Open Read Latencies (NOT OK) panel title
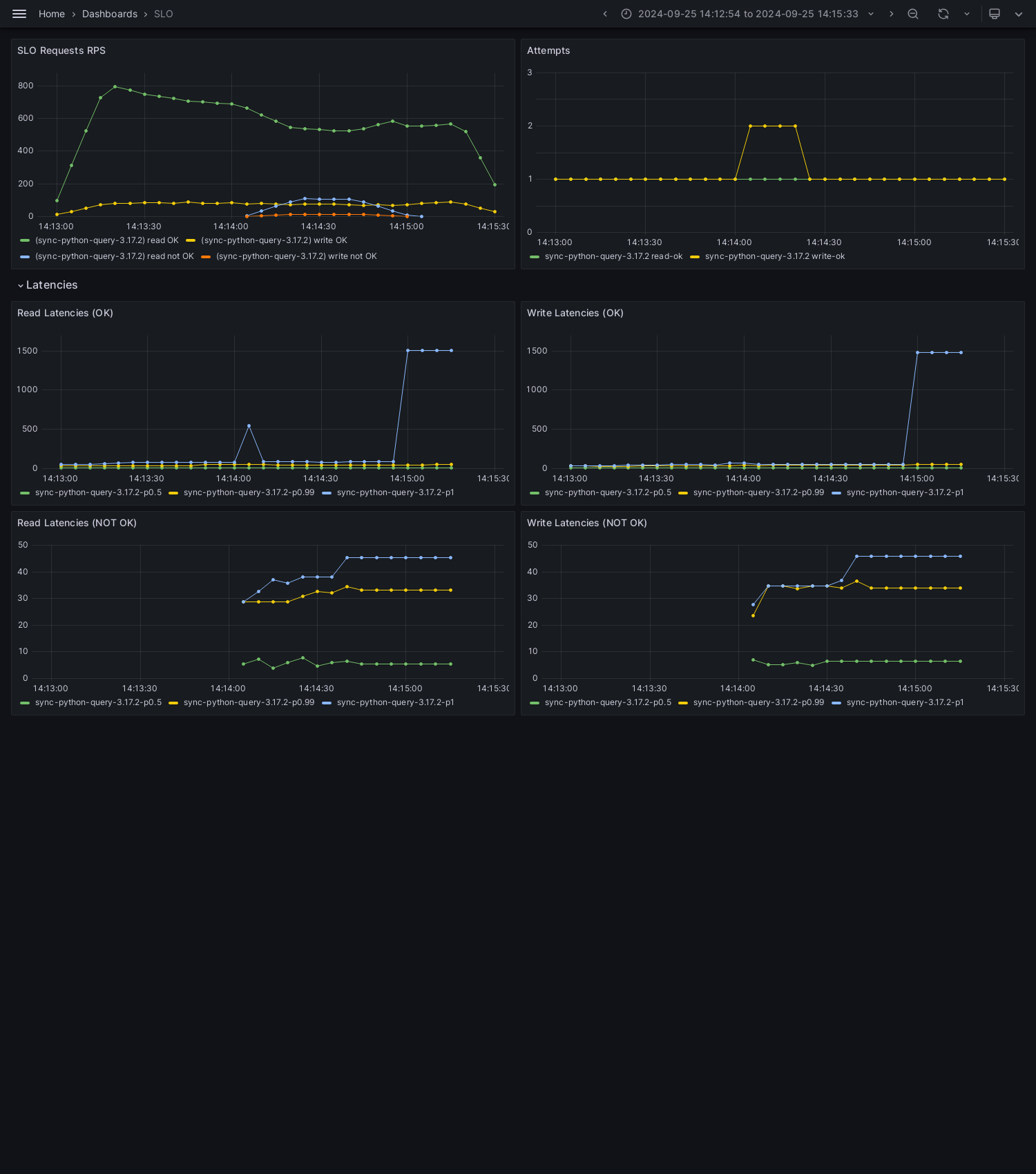The image size is (1036, 1174). tap(77, 523)
